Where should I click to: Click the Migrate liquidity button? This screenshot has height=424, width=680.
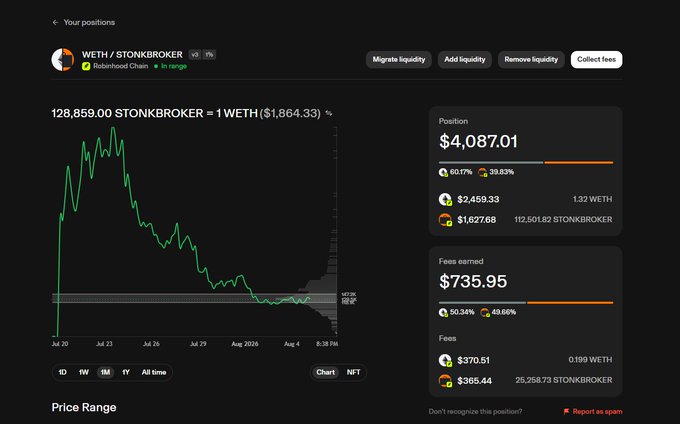coord(399,59)
